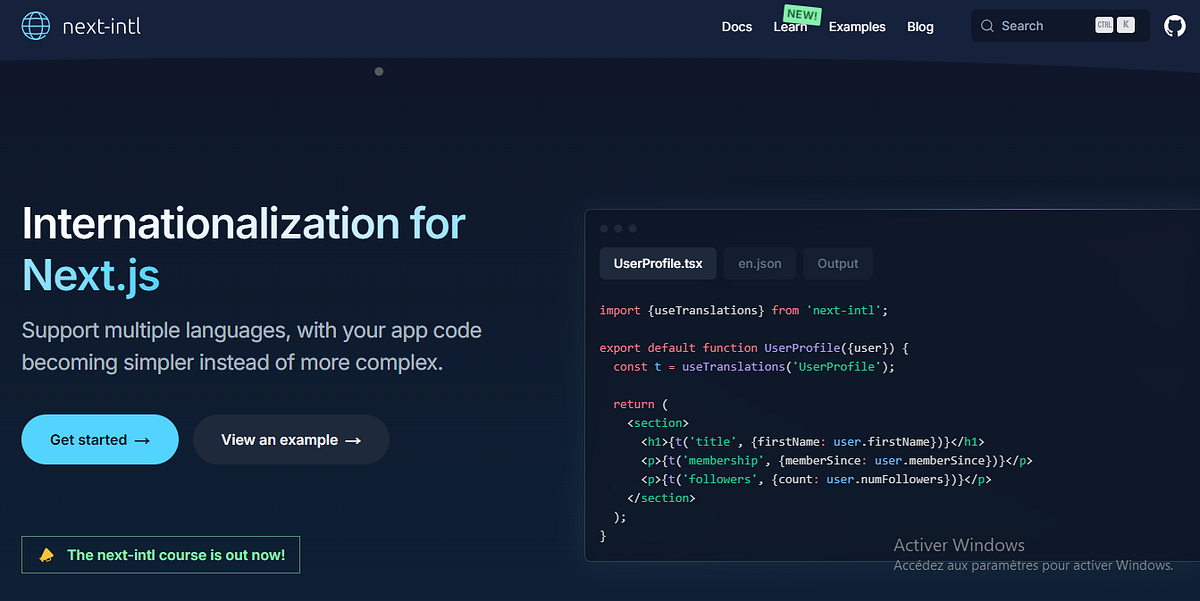The image size is (1200, 601).
Task: Click the megaphone icon in the course banner
Action: point(47,554)
